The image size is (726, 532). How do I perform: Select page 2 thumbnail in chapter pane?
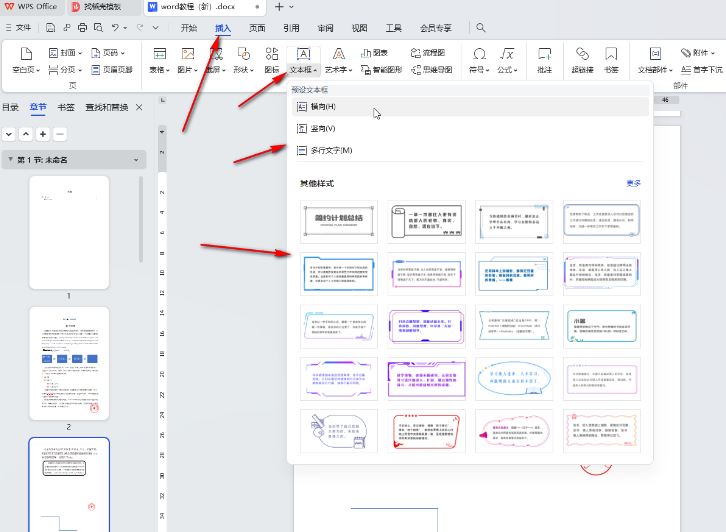[x=69, y=363]
